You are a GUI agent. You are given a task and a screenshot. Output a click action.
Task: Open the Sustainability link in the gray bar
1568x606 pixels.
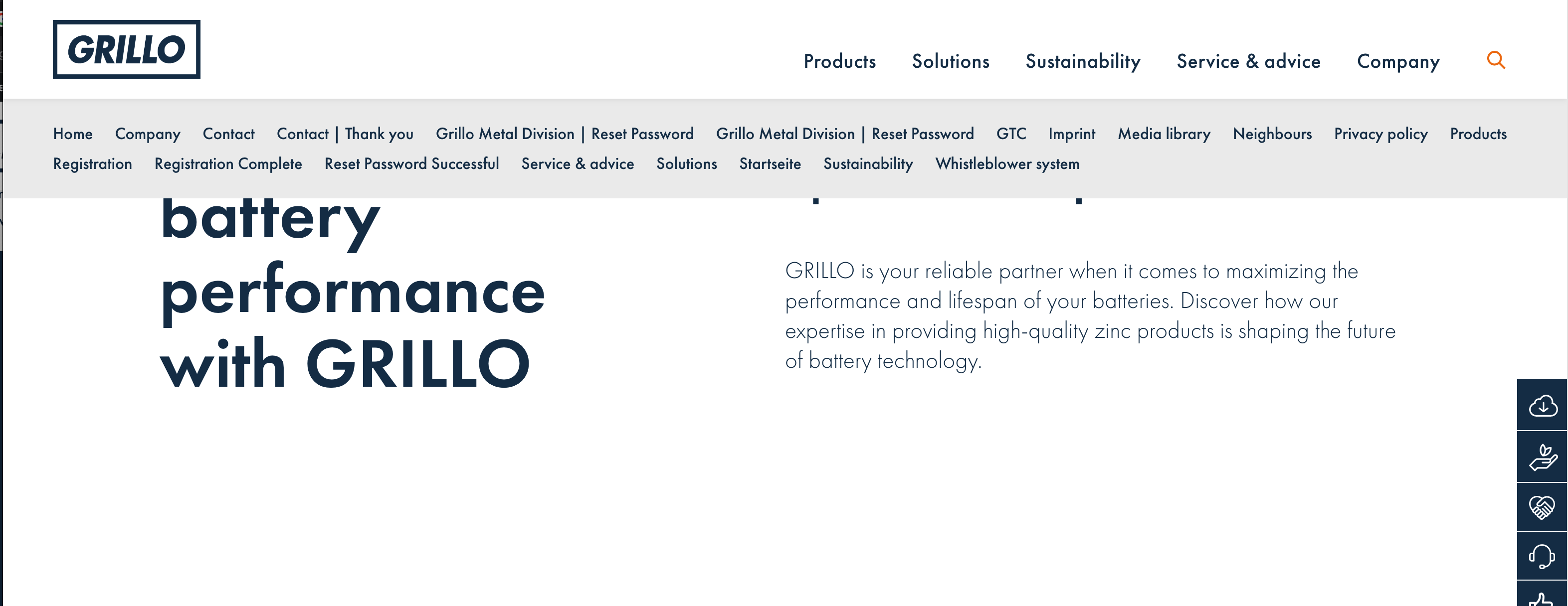868,164
